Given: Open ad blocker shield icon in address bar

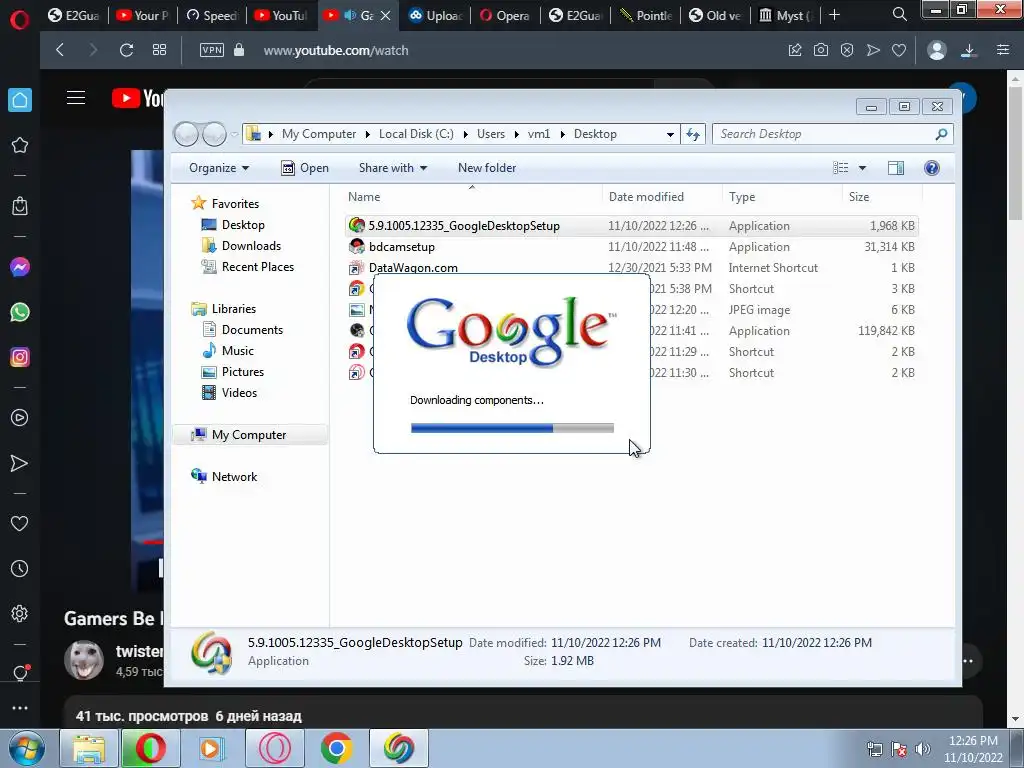Looking at the screenshot, I should 847,50.
